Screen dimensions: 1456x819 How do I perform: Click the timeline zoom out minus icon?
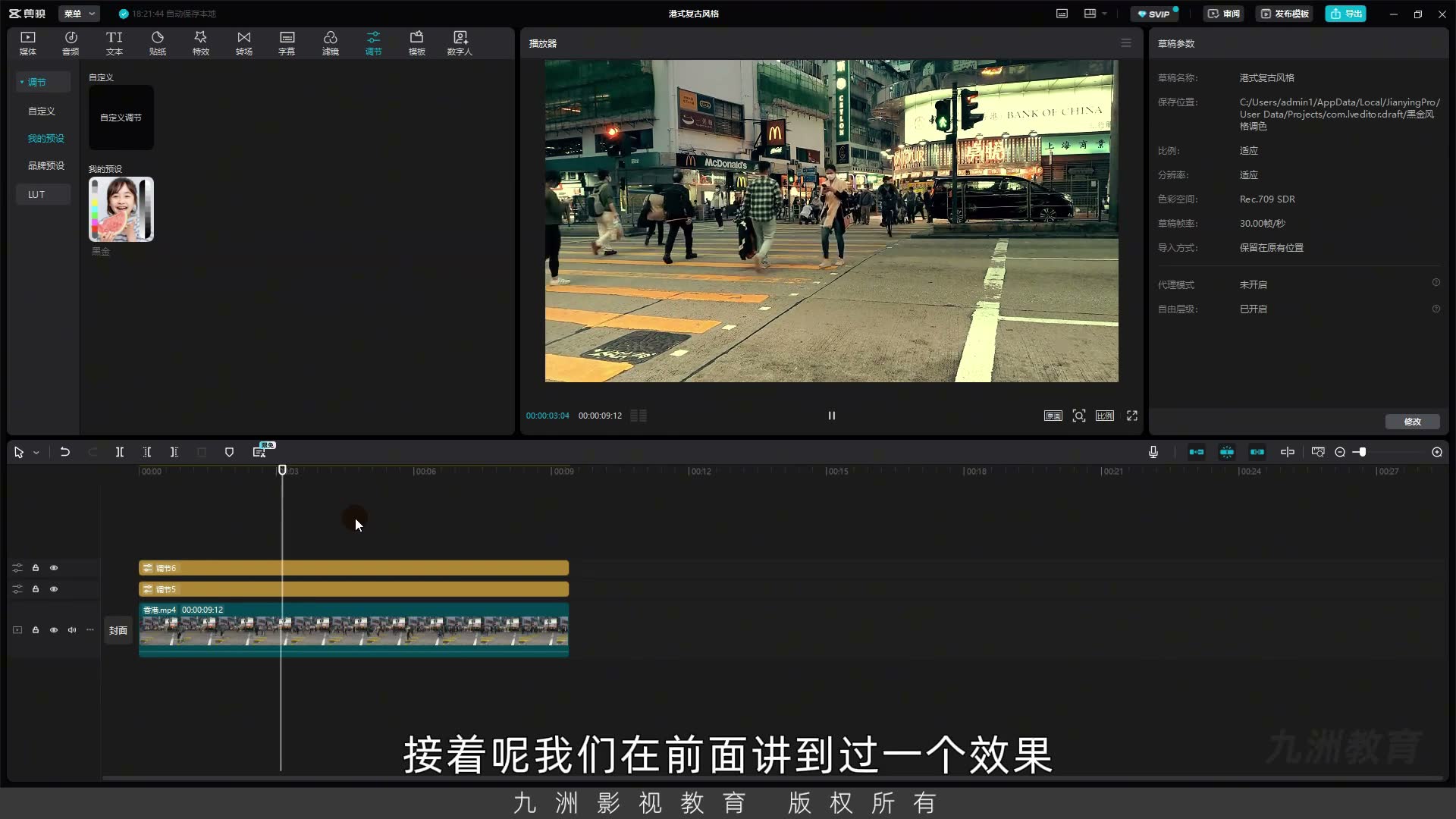click(x=1340, y=452)
